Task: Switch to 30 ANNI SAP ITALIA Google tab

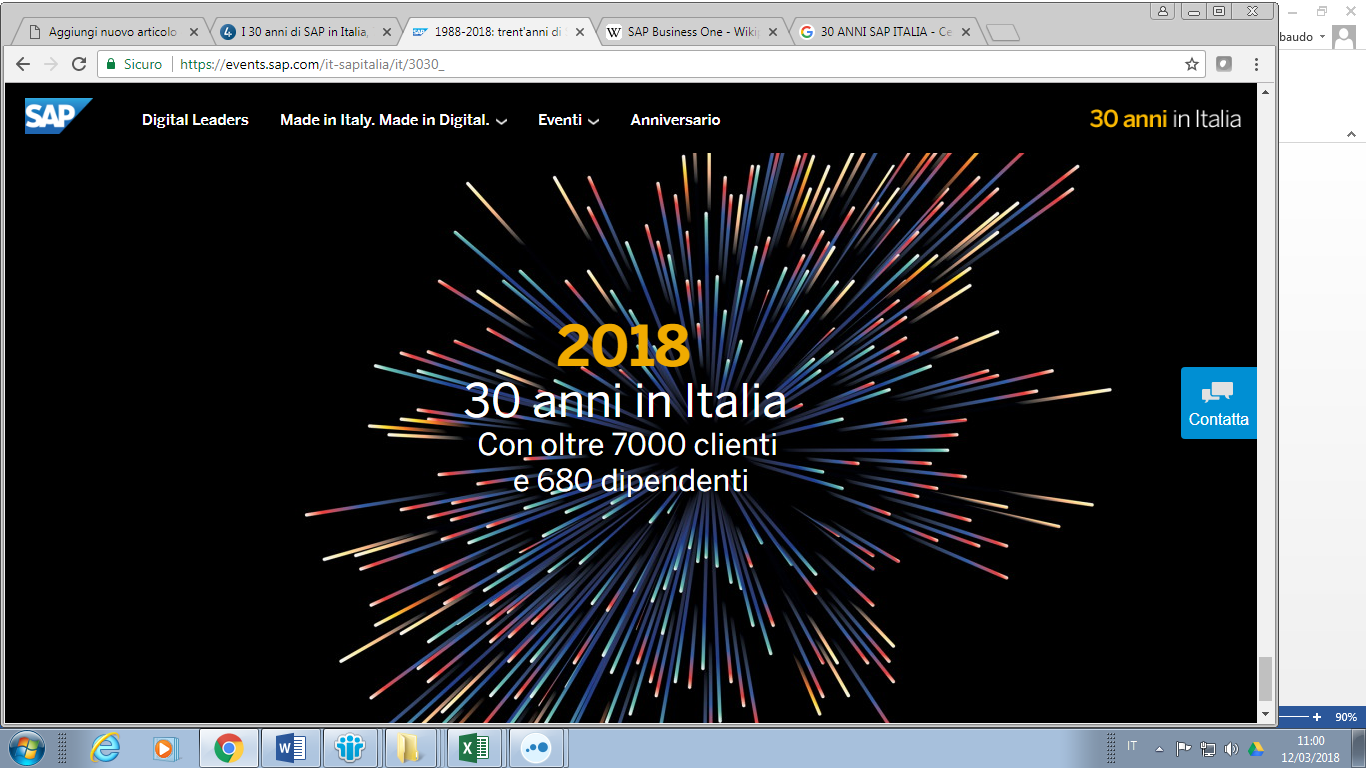Action: coord(884,32)
